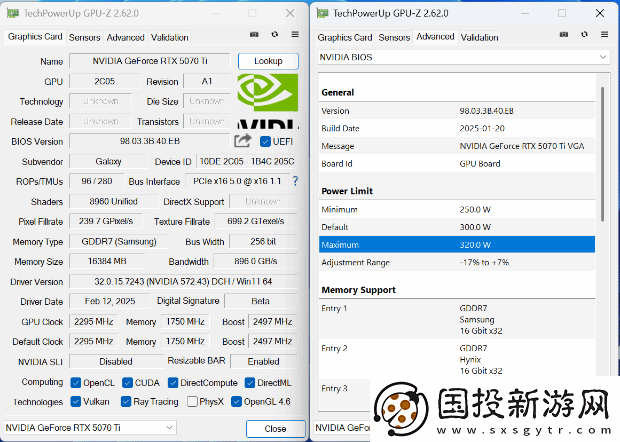Toggle the DirectCompute checkbox
Viewport: 620px width, 442px height.
(173, 382)
